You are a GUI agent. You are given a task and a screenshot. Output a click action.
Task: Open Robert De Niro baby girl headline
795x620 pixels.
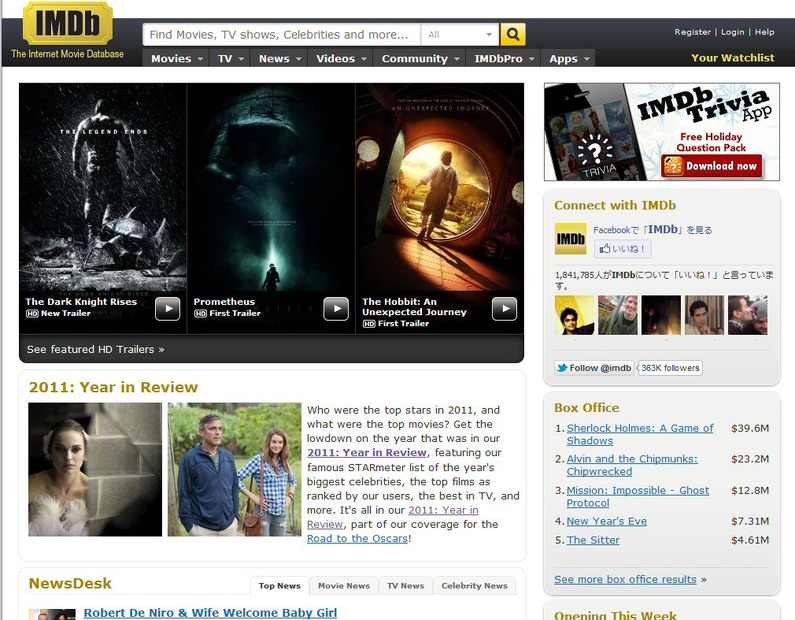[210, 613]
